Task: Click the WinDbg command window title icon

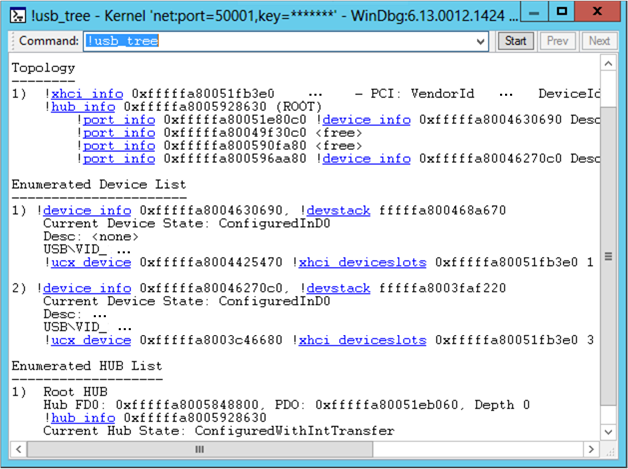Action: tap(18, 15)
